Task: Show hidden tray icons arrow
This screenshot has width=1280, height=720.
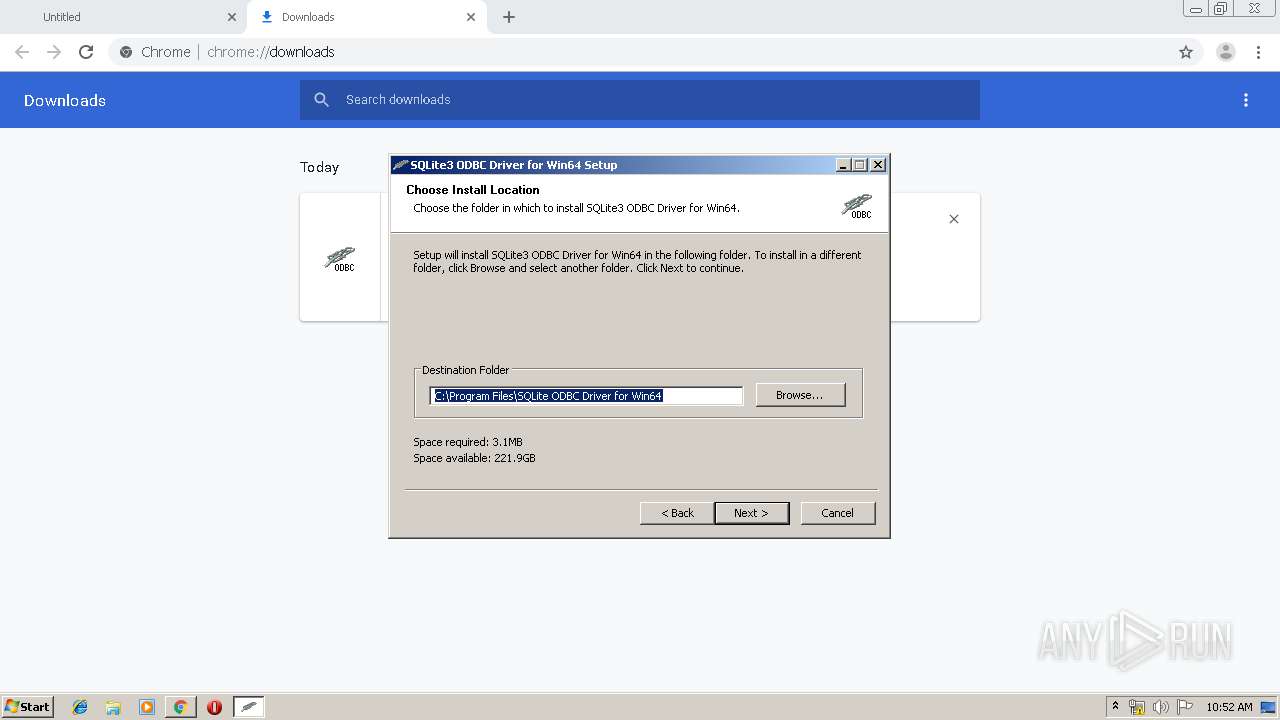Action: [x=1116, y=707]
